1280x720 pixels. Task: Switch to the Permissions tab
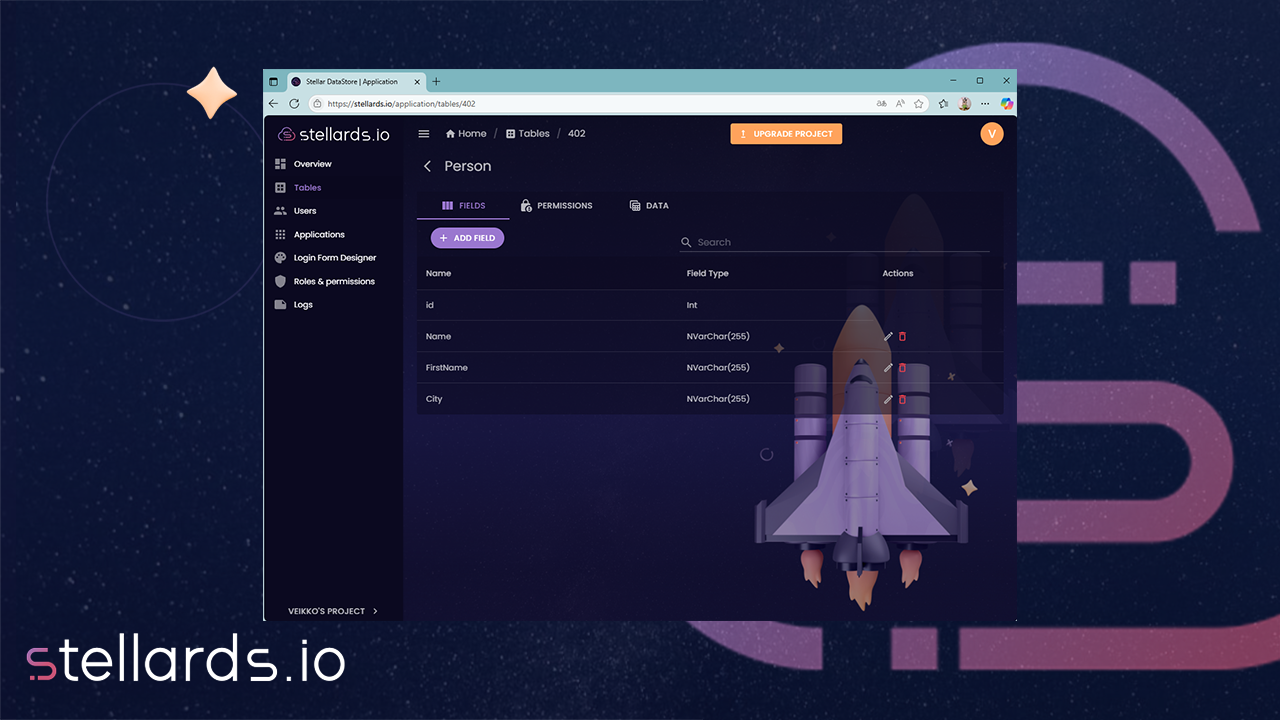click(556, 206)
